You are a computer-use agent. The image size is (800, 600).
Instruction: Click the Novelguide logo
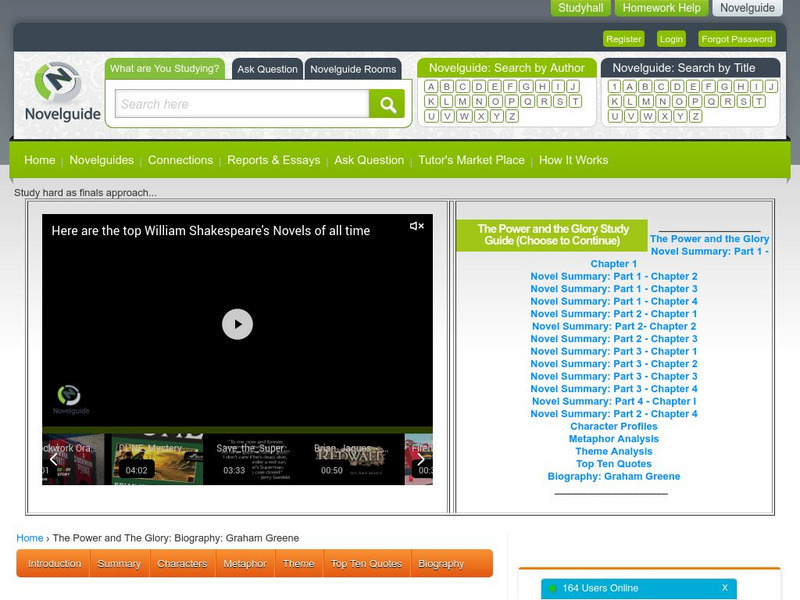(x=62, y=92)
